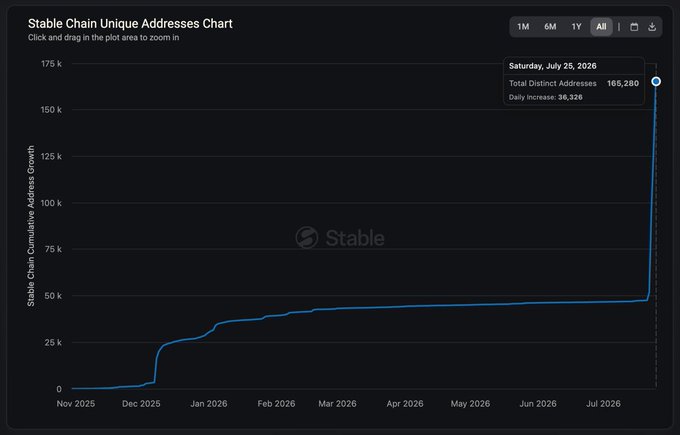Click the '165,280' total addresses value

pos(623,83)
